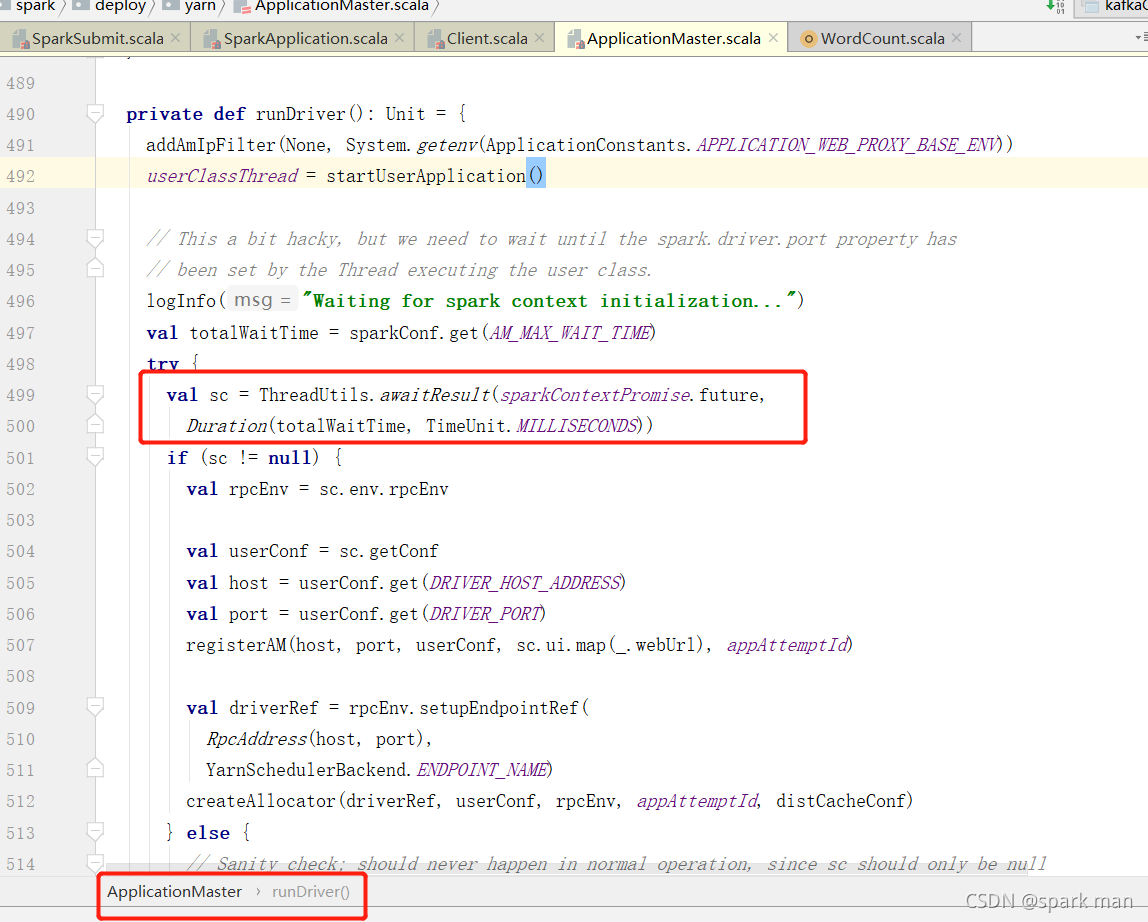Click distCacheConf argument on line 512
Viewport: 1148px width, 922px height.
(841, 801)
